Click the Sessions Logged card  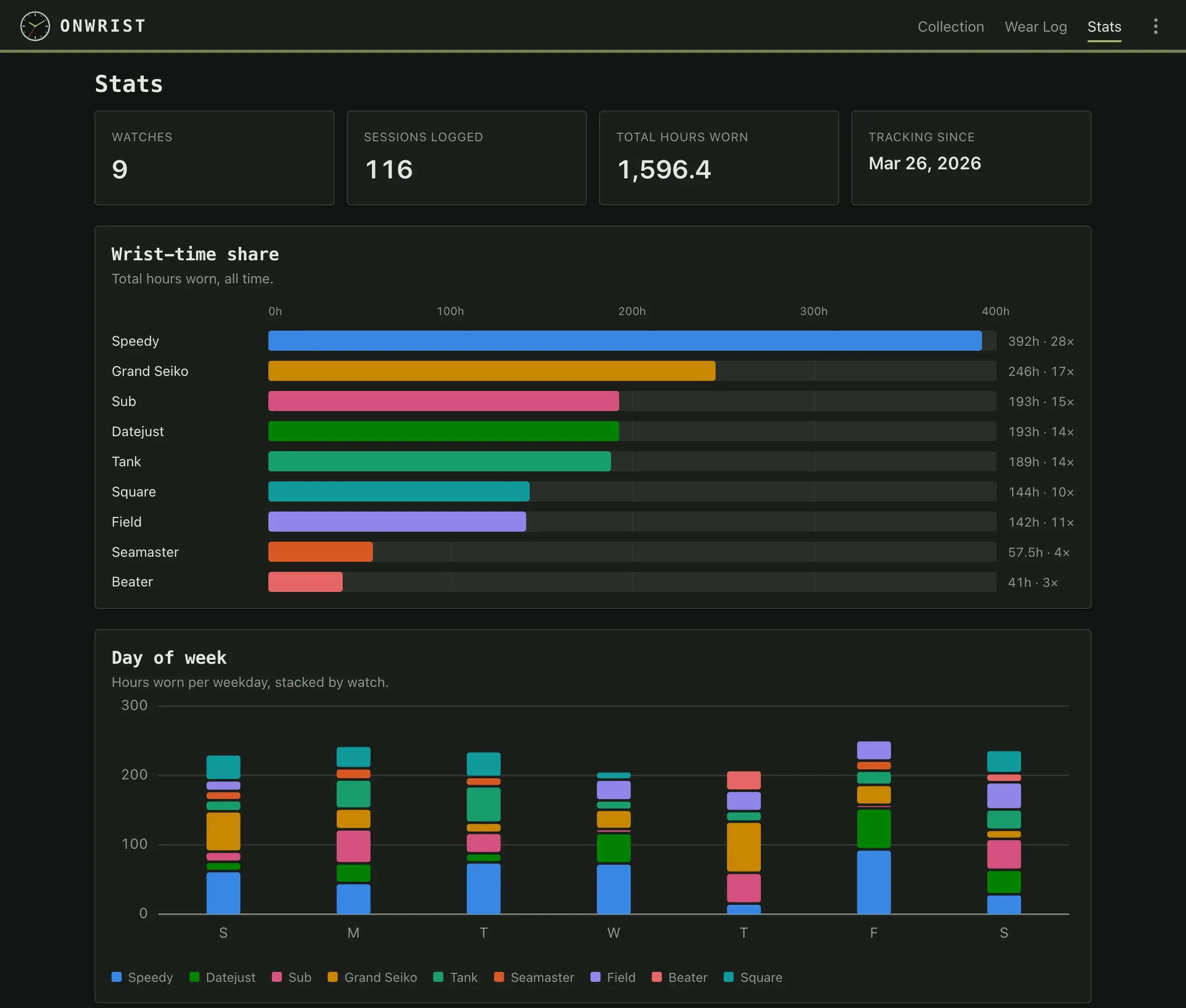tap(466, 158)
